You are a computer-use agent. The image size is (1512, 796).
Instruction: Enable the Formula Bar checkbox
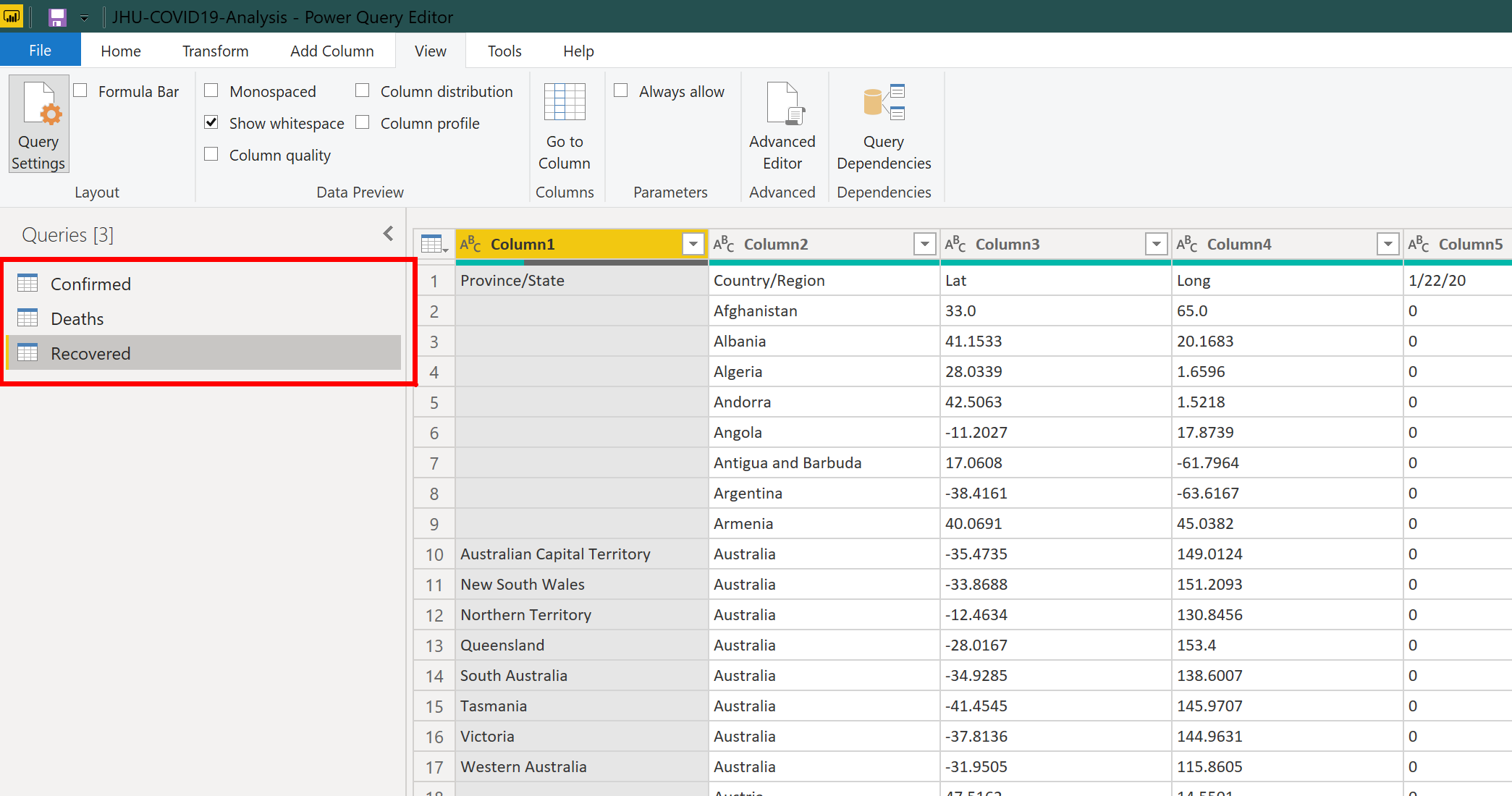[81, 91]
